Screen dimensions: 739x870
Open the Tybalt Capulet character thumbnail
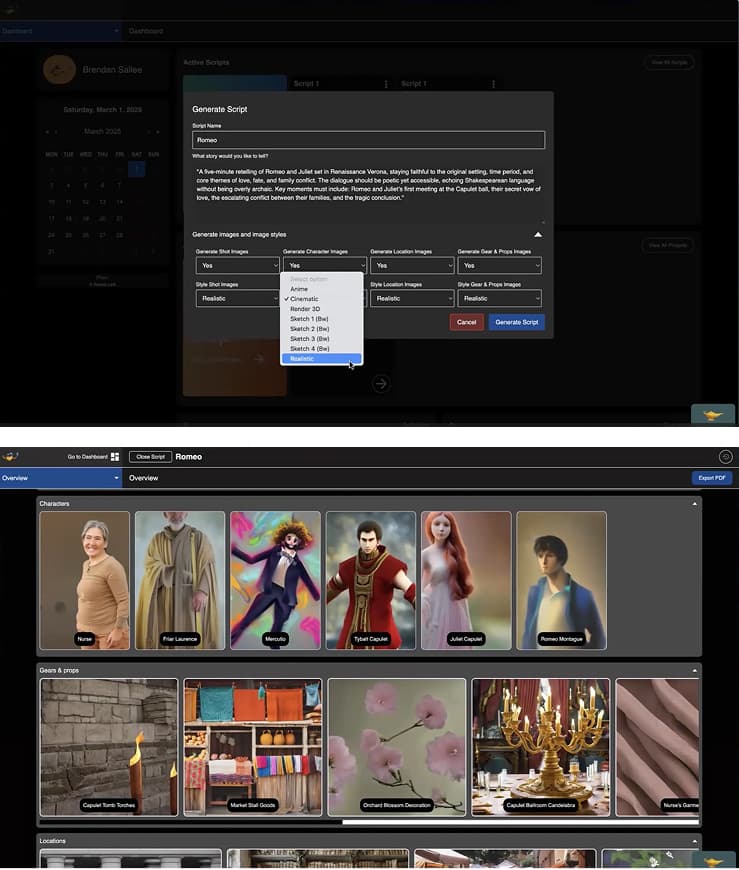(x=371, y=580)
